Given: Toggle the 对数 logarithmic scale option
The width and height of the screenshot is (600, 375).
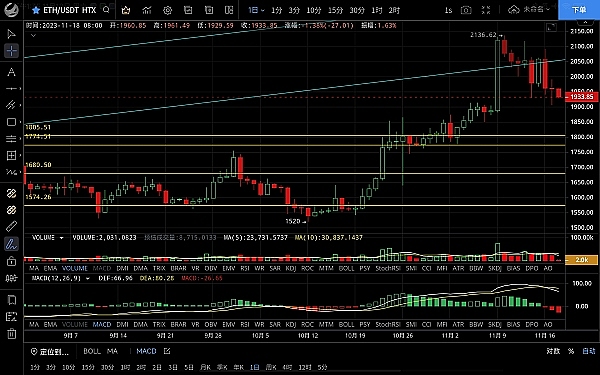Looking at the screenshot, I should [553, 351].
